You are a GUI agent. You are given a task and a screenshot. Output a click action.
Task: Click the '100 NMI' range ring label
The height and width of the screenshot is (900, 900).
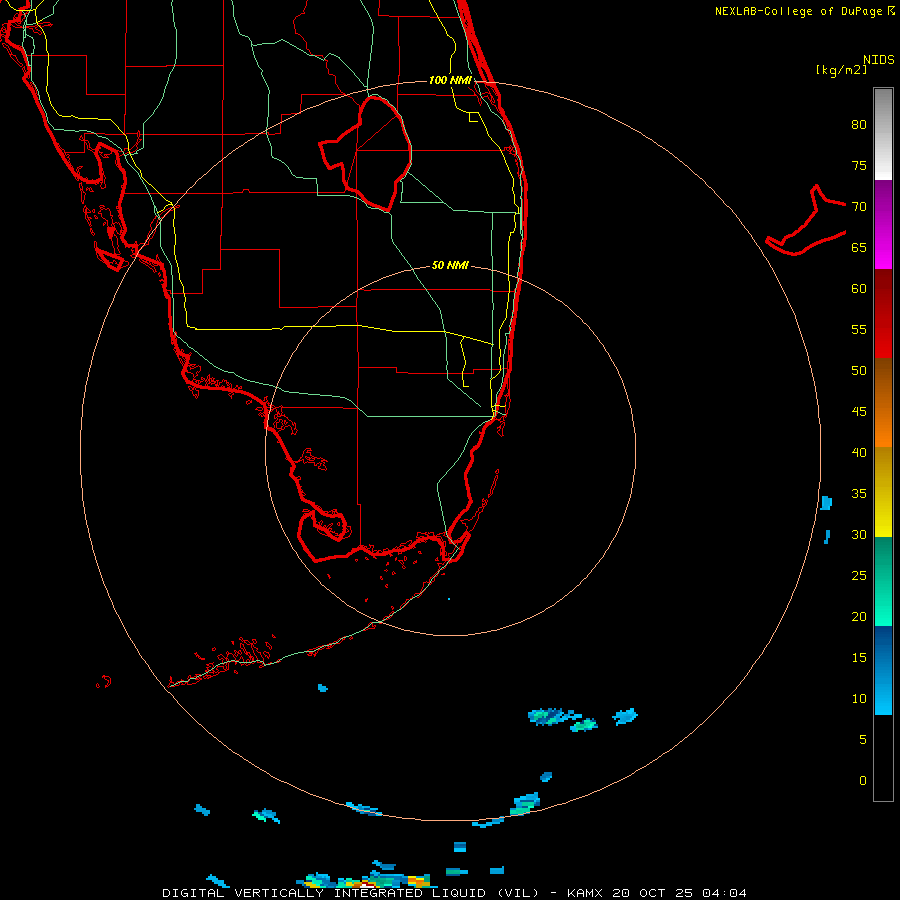[450, 80]
